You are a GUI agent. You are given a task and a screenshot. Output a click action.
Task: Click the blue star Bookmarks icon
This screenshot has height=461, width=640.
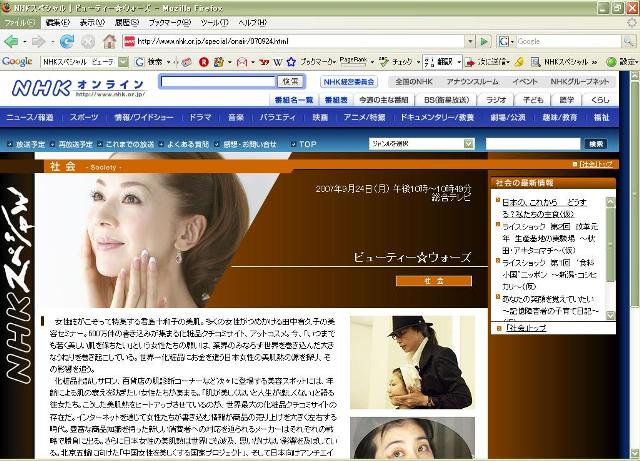point(291,62)
